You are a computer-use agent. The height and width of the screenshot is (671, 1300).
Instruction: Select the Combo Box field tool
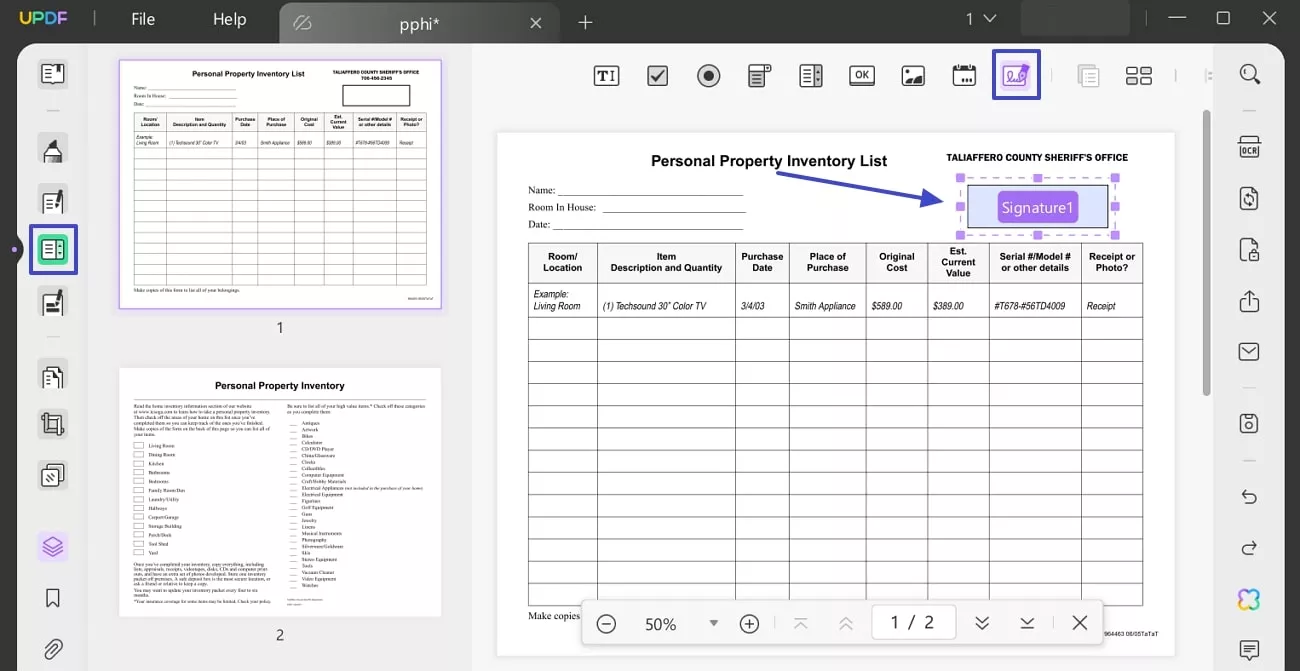[759, 74]
